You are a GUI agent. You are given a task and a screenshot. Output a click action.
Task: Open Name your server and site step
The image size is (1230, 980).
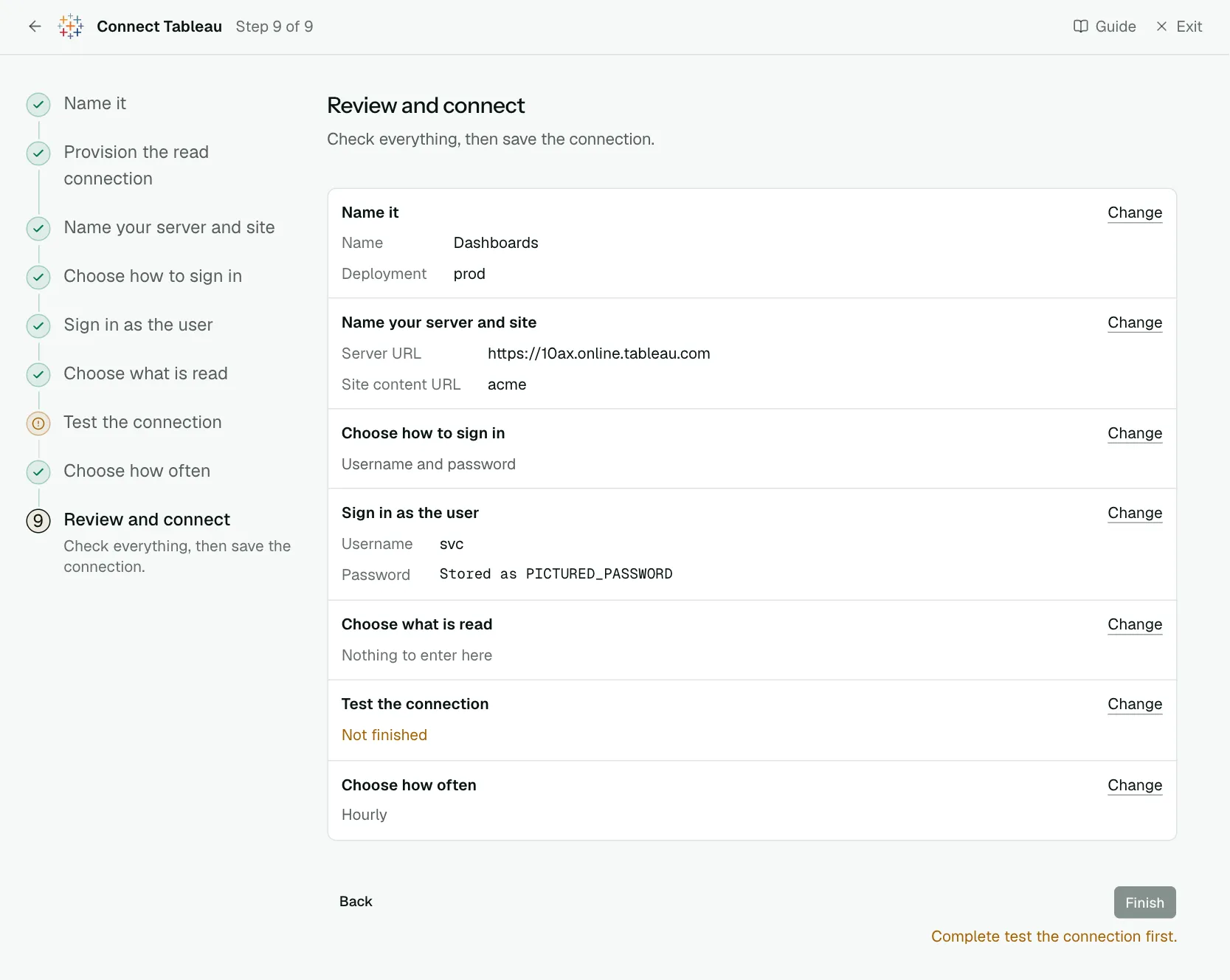[169, 227]
